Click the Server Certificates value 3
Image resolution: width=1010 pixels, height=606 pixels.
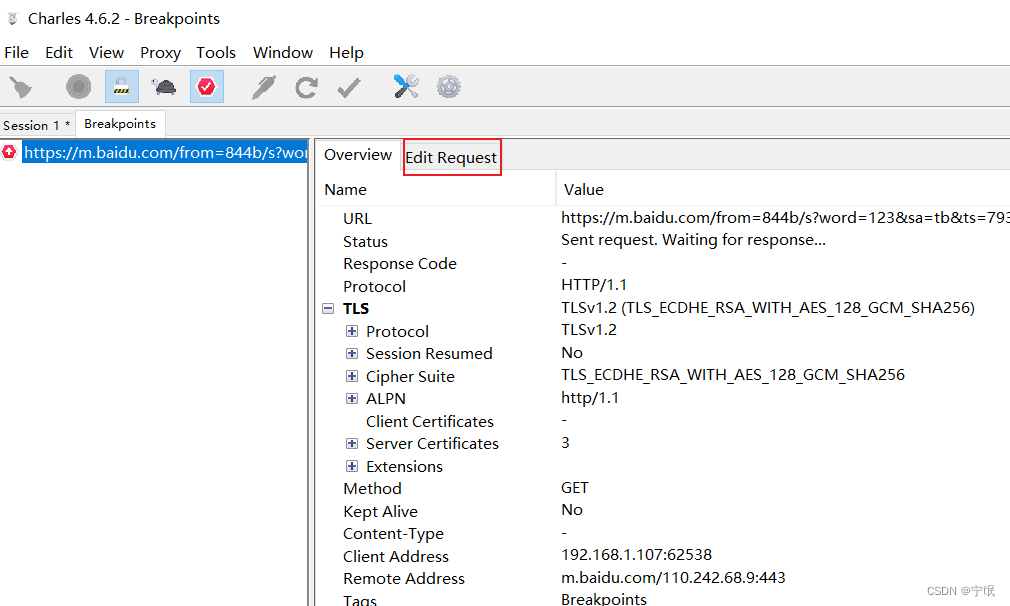pyautogui.click(x=566, y=443)
